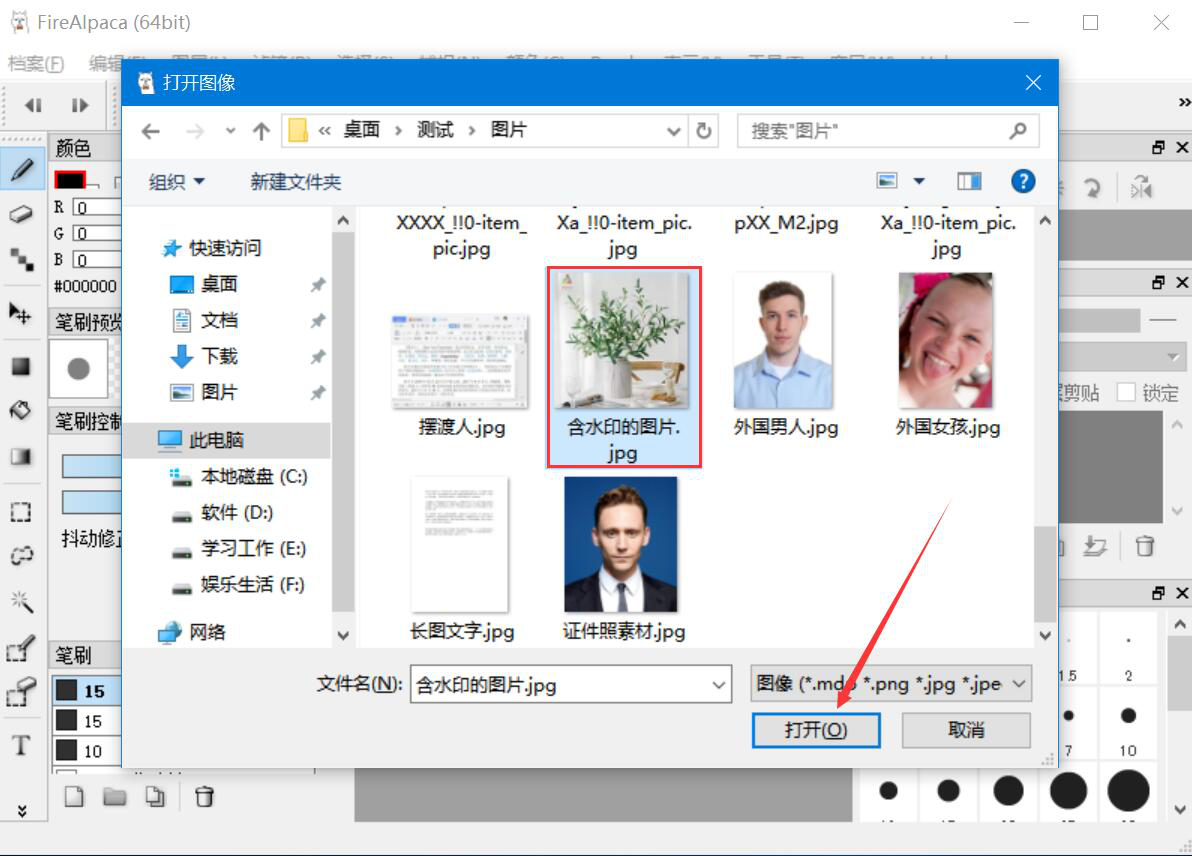1192x856 pixels.
Task: Click 桌面 in the address breadcrumb
Action: 361,130
